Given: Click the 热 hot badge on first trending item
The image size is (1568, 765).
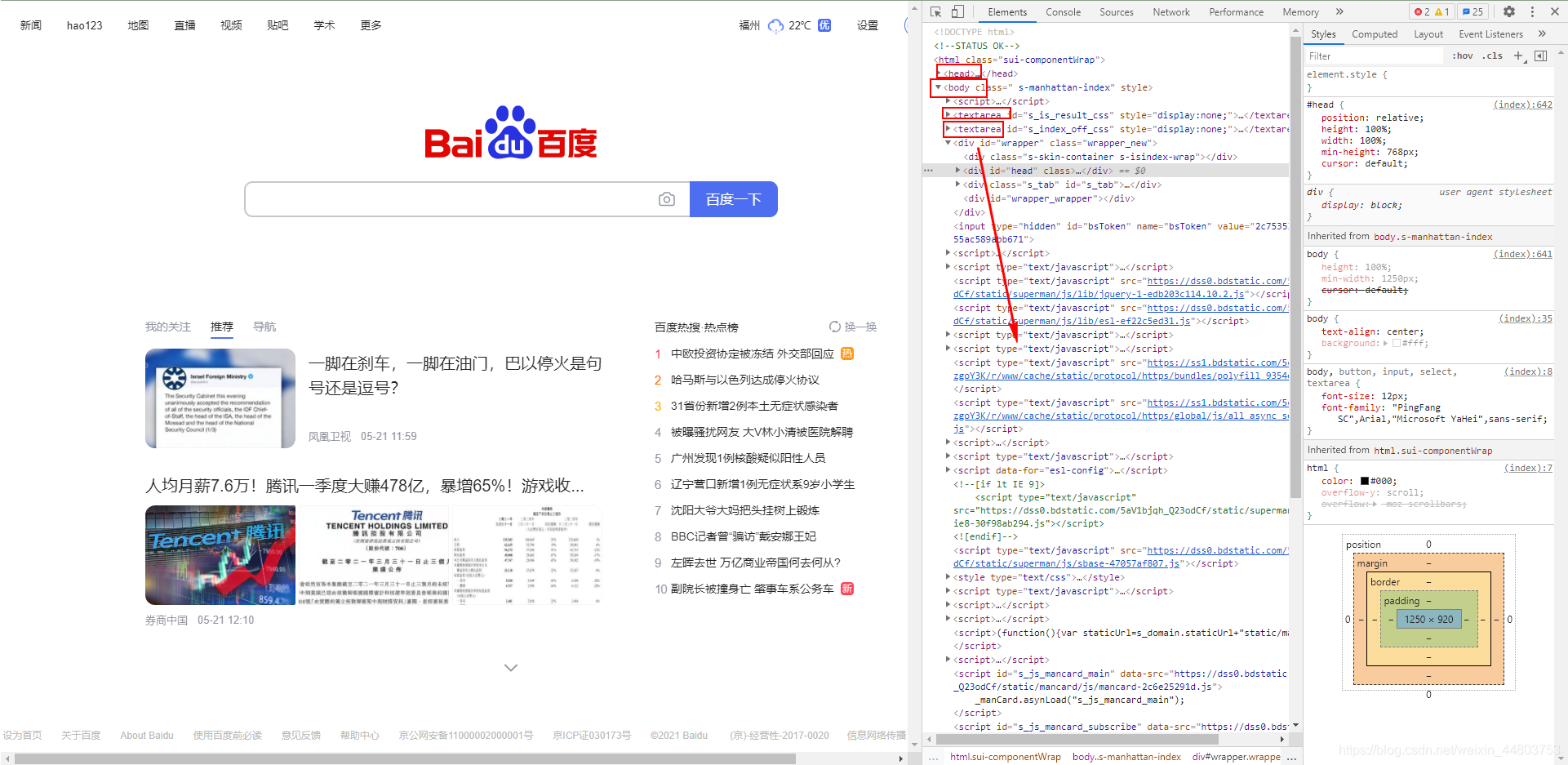Looking at the screenshot, I should coord(847,354).
